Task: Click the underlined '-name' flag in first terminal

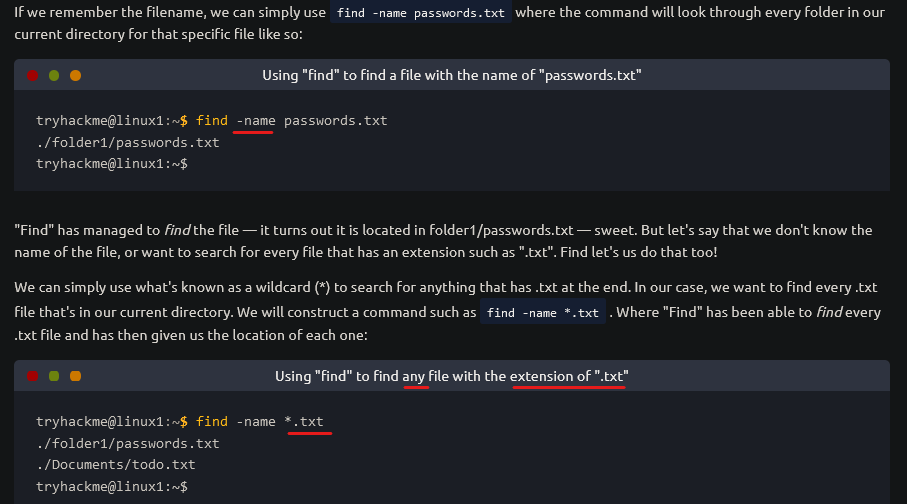Action: click(256, 121)
